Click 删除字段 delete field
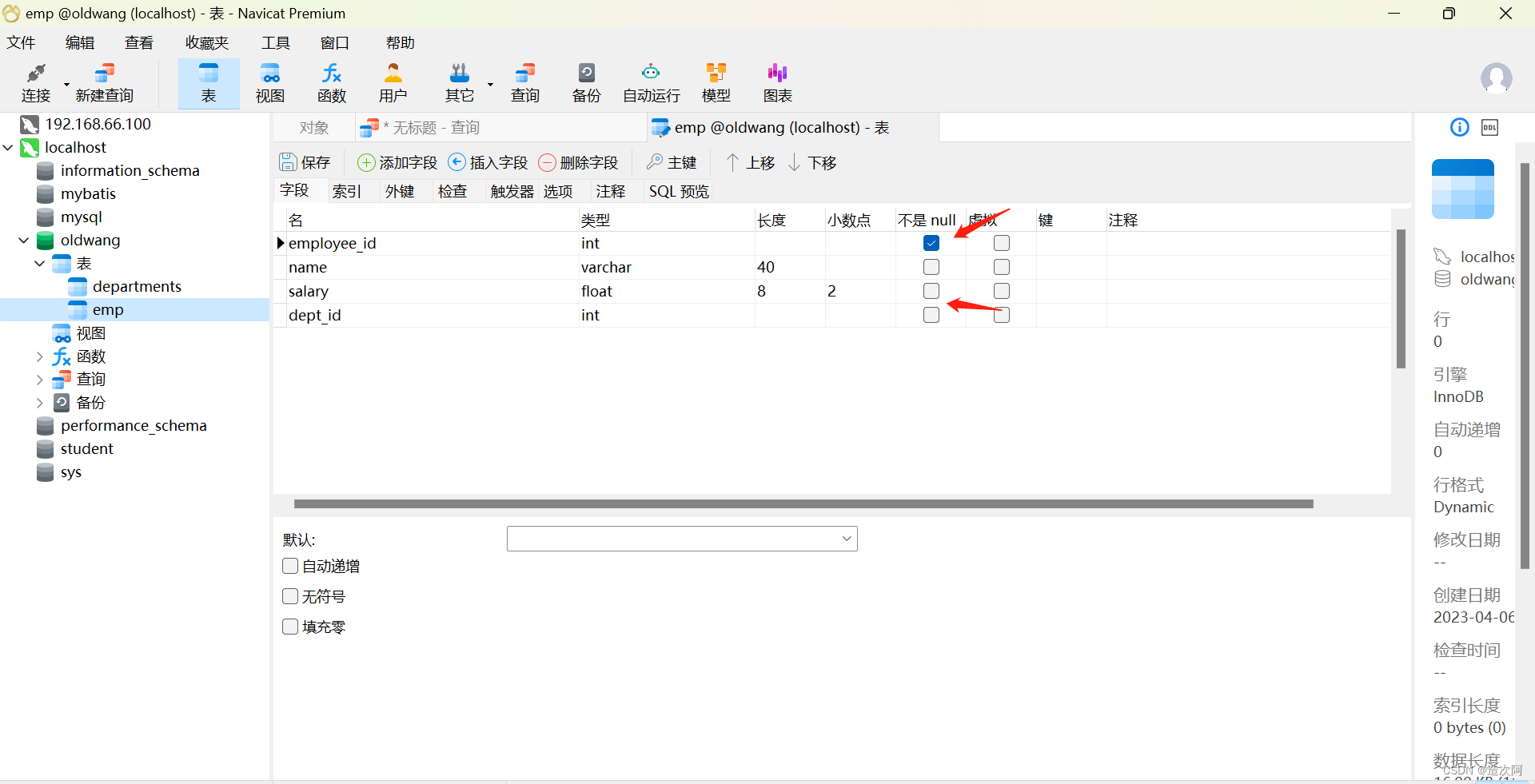 579,162
